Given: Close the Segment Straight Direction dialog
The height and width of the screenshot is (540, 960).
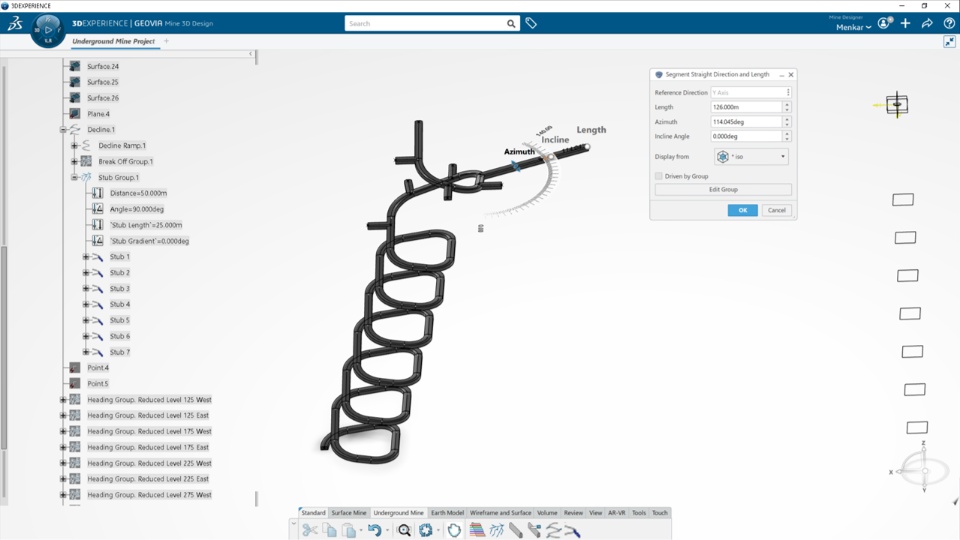Looking at the screenshot, I should click(791, 75).
